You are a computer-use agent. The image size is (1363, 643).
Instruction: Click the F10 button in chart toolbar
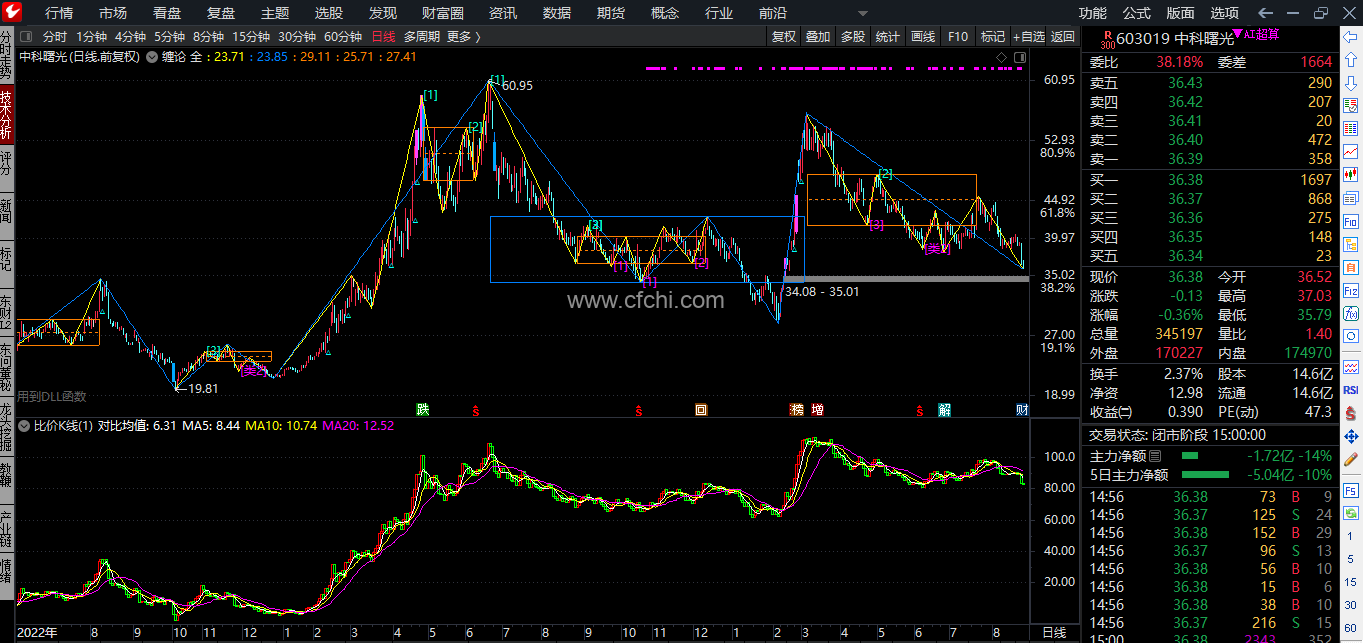click(x=958, y=37)
